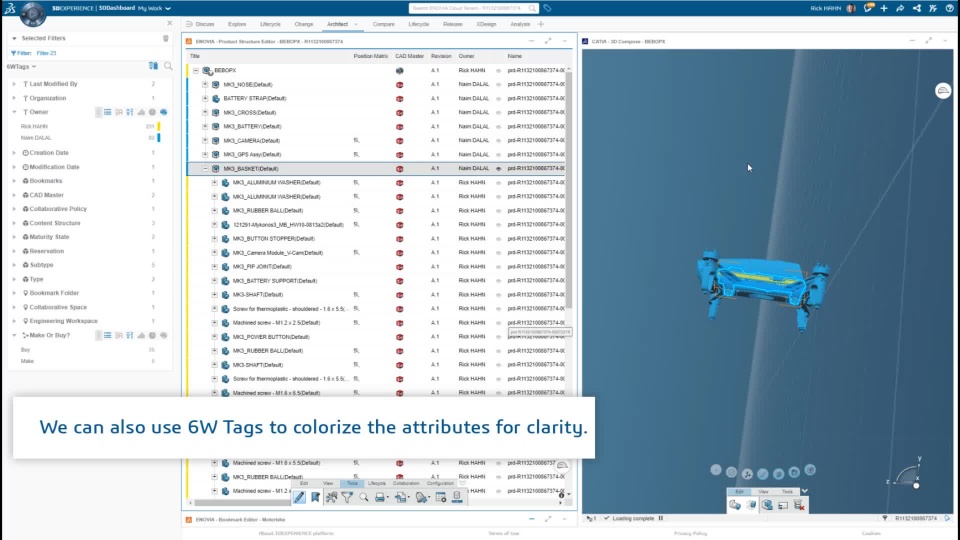The height and width of the screenshot is (540, 960).
Task: Switch to the Explore tab
Action: click(237, 24)
